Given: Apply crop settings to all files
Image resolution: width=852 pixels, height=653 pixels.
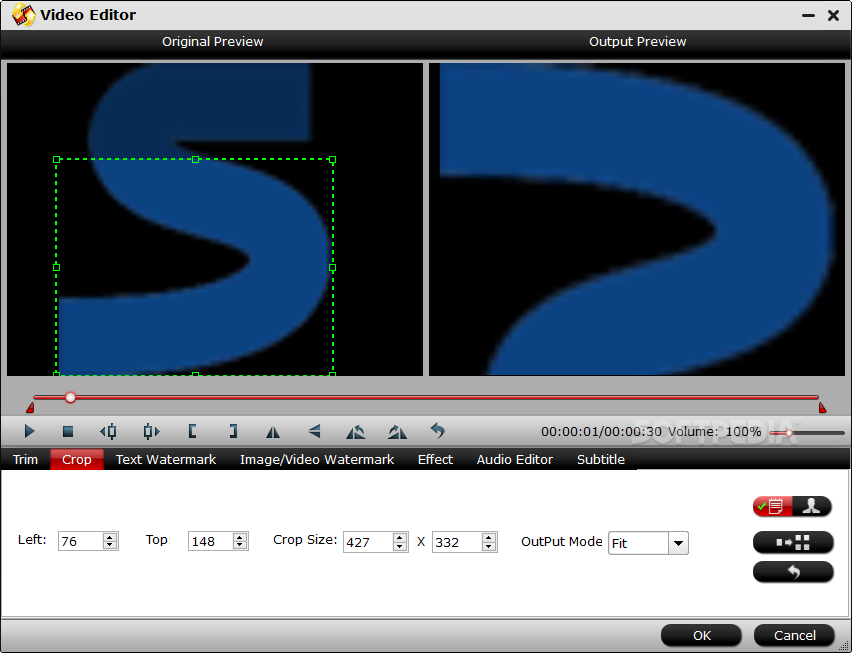Looking at the screenshot, I should pyautogui.click(x=793, y=542).
